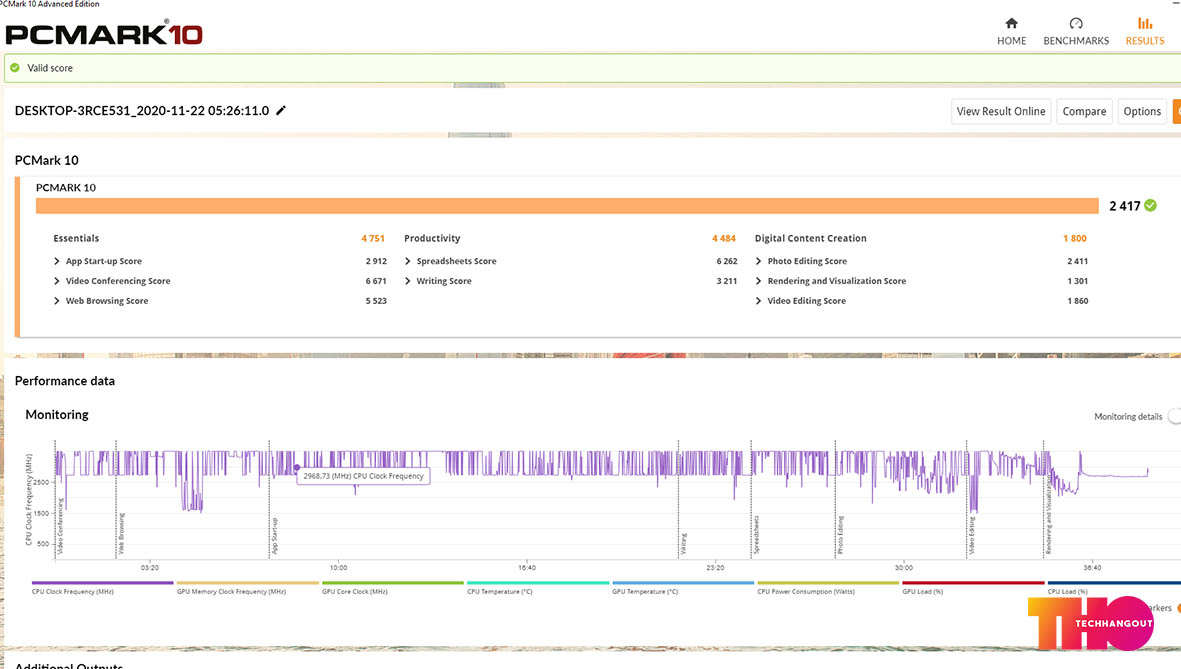Image resolution: width=1181 pixels, height=669 pixels.
Task: Click the result name DESKTOP-3RCE531_2020-11-22
Action: pos(142,111)
